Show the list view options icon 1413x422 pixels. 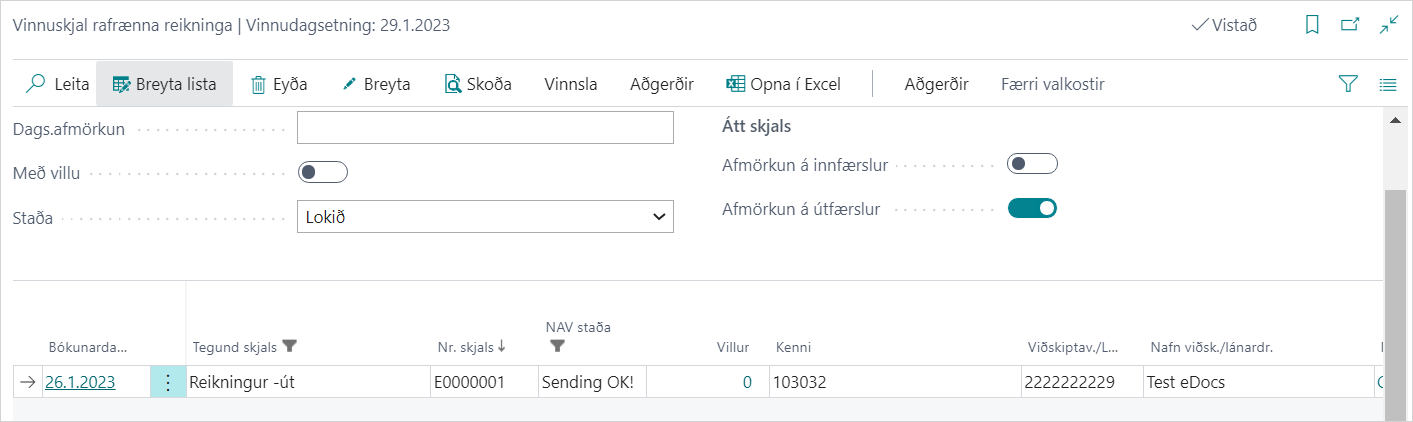tap(1388, 84)
